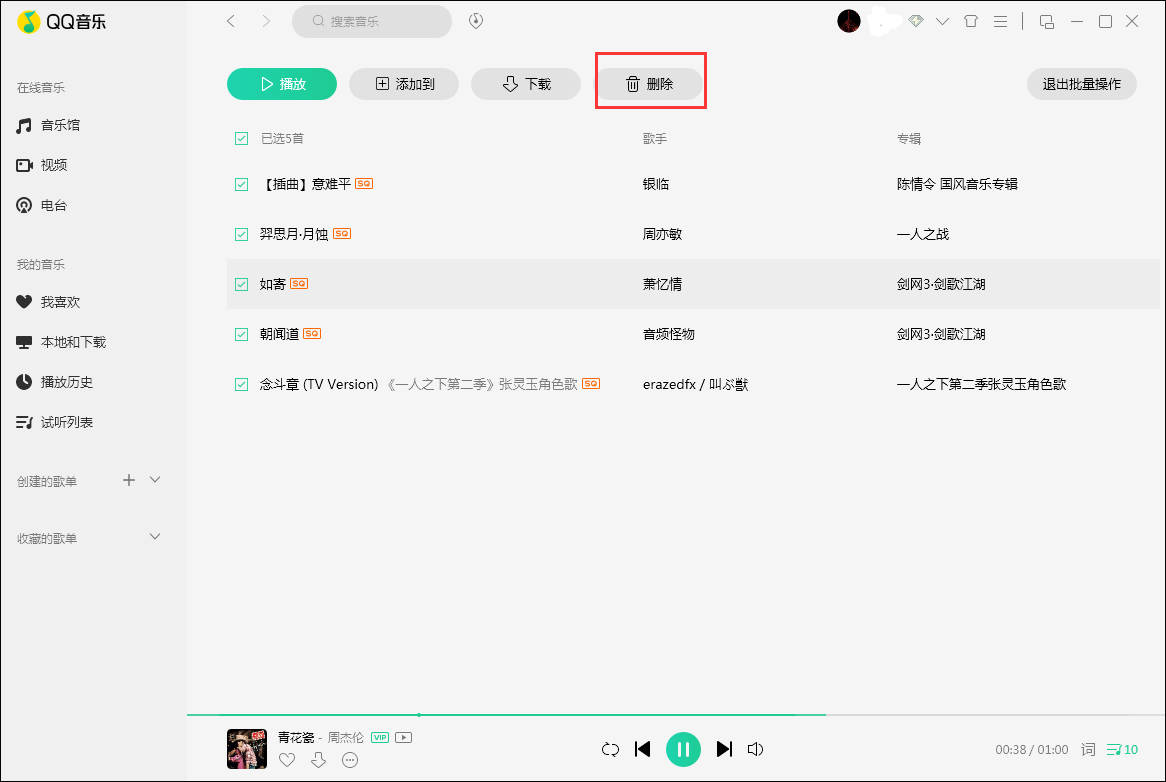This screenshot has height=782, width=1166.
Task: Open the VIP diamond icon
Action: [x=916, y=20]
